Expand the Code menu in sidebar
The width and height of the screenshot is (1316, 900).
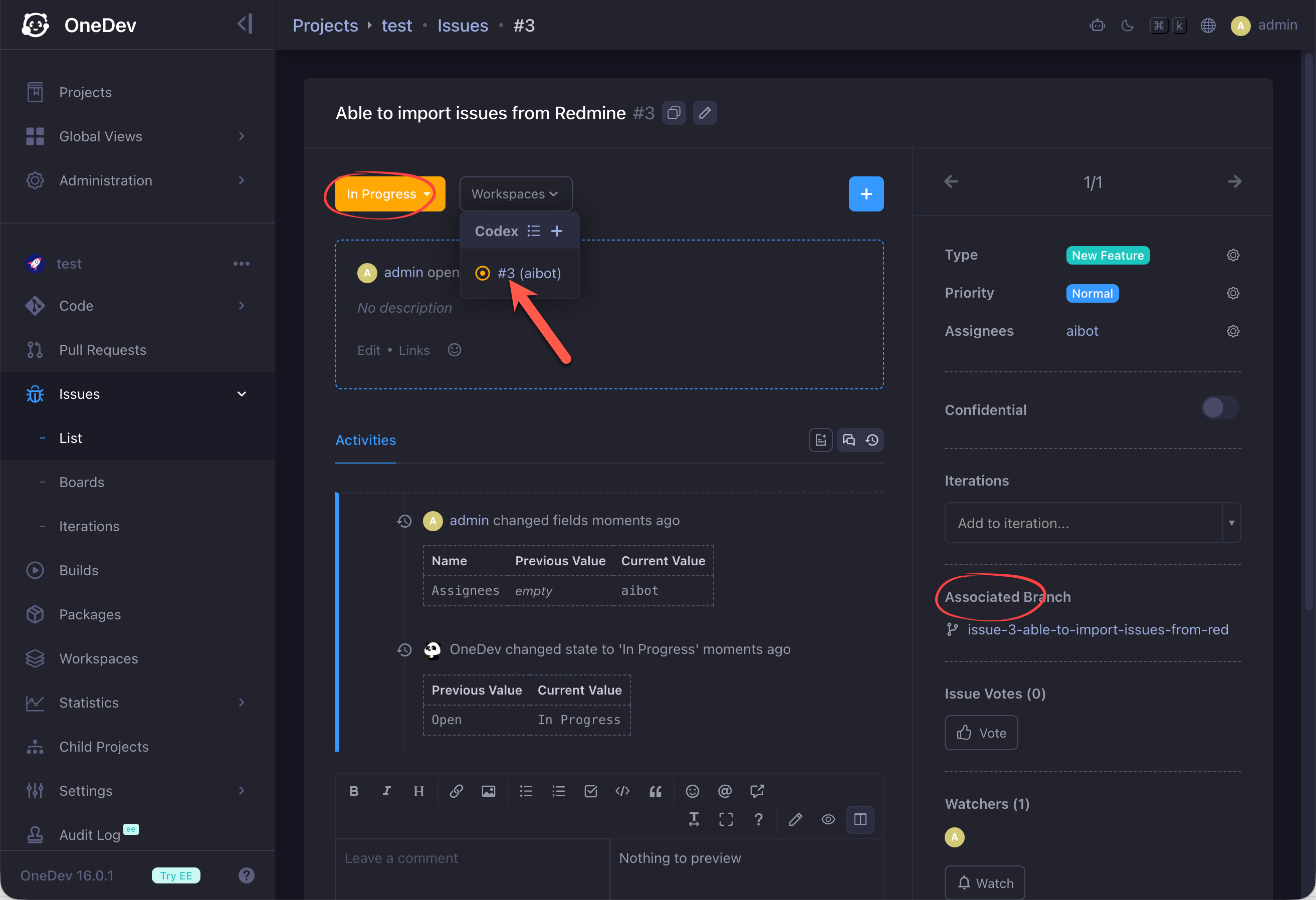[x=137, y=306]
